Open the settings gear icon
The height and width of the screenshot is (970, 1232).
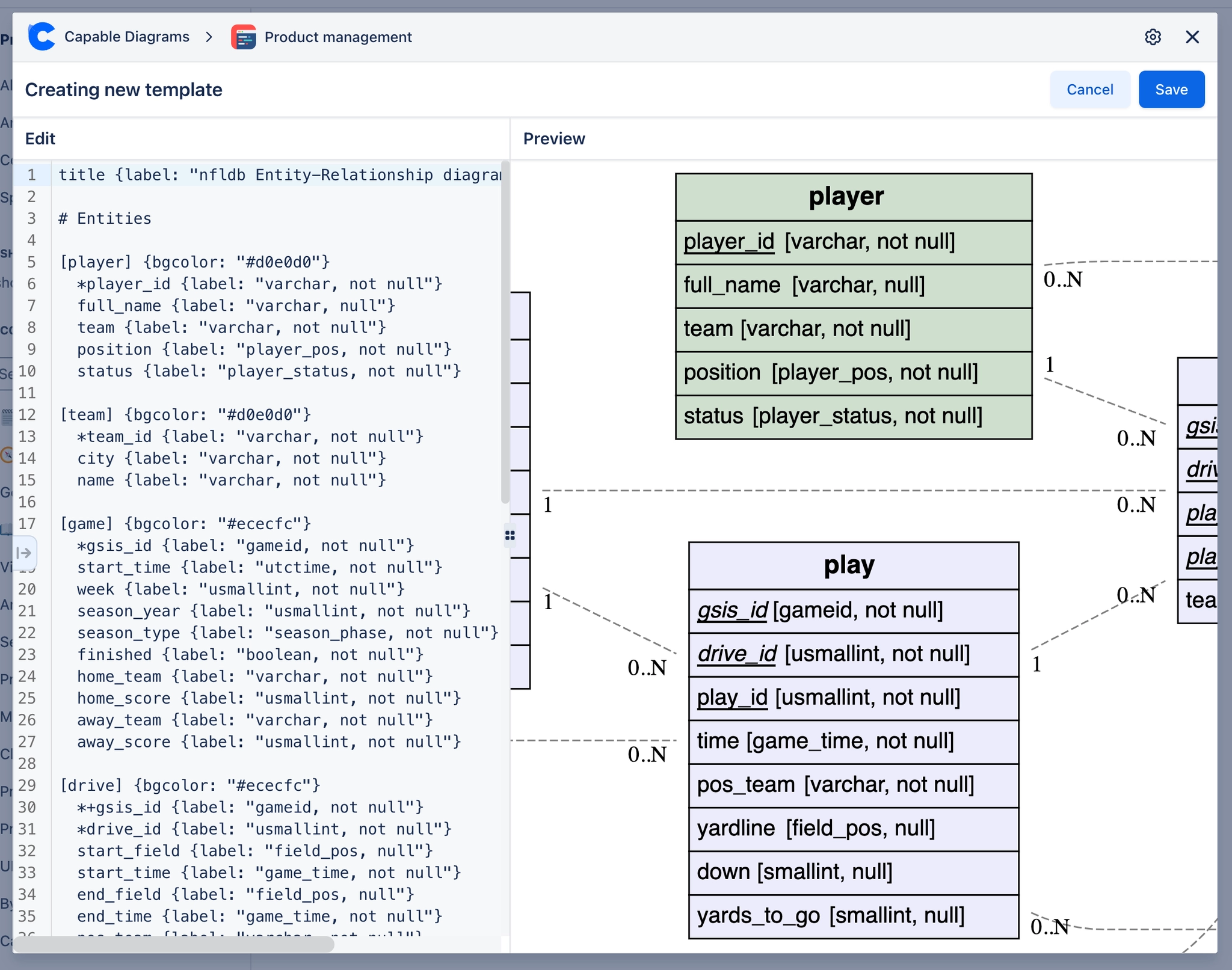click(1153, 37)
